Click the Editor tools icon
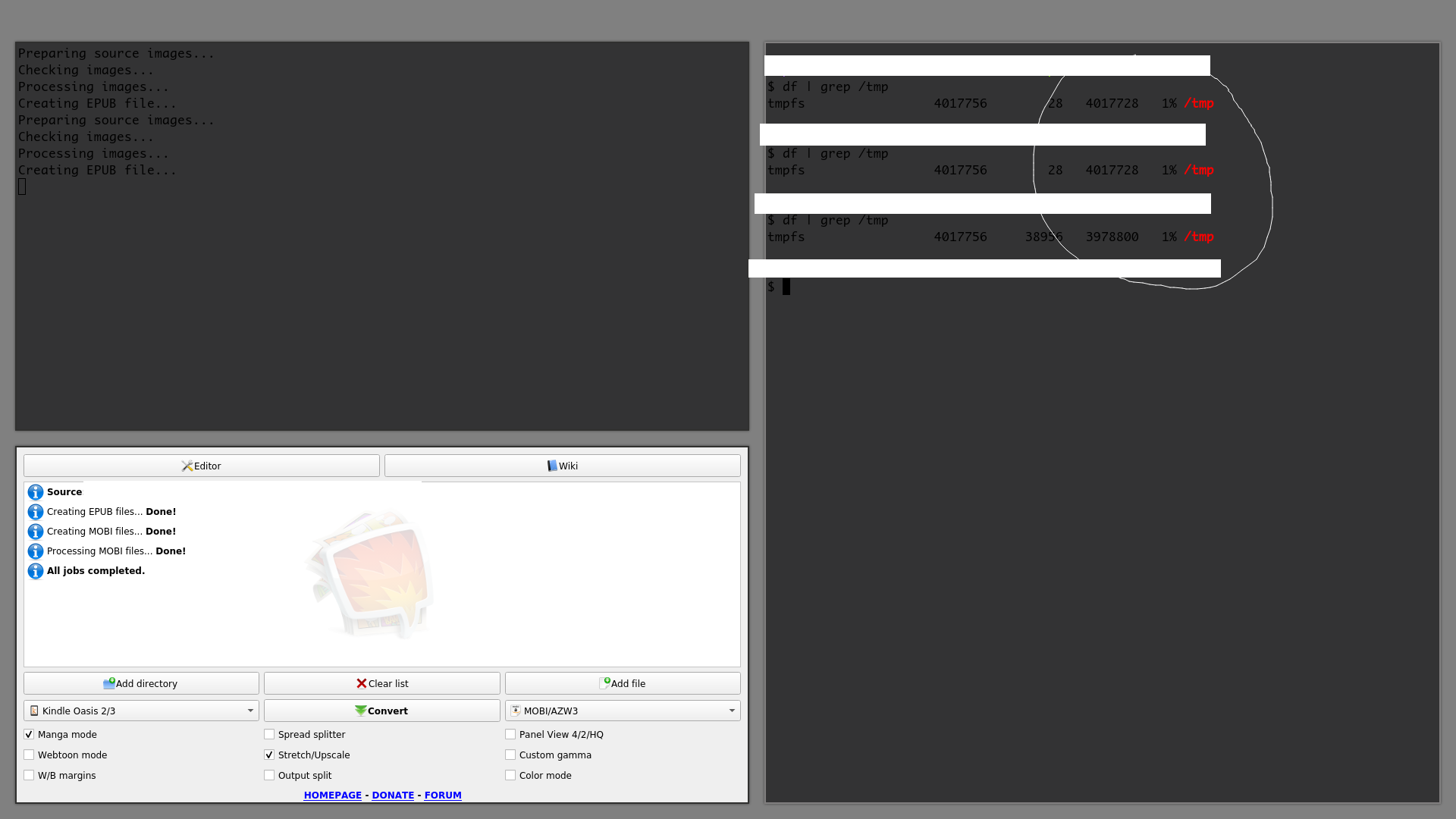Viewport: 1456px width, 819px height. point(187,466)
